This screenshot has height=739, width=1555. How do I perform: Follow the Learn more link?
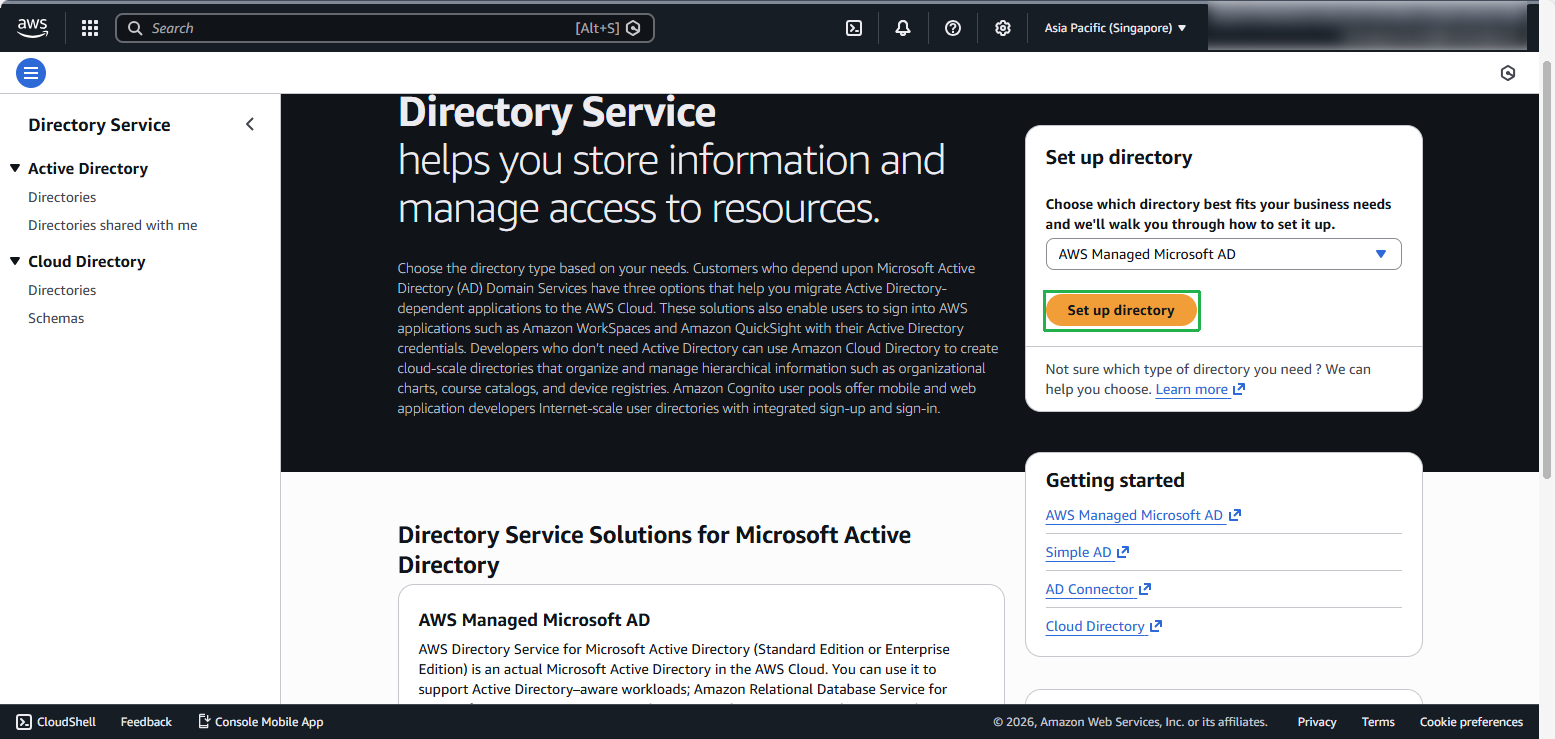click(x=1191, y=389)
